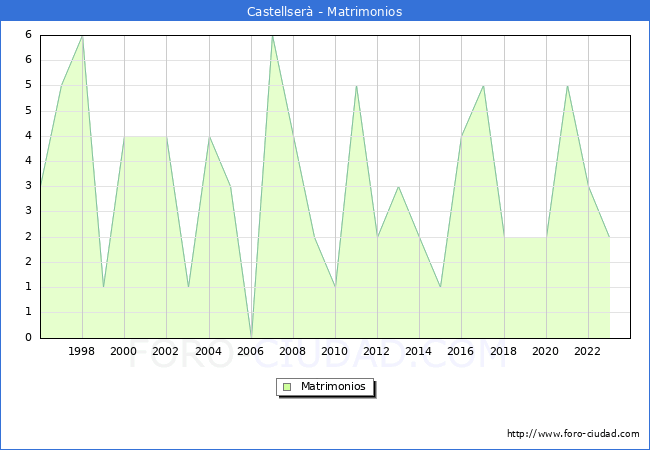Click the 2006 zero-value data point
Viewport: 650px width, 450px height.
click(x=252, y=337)
